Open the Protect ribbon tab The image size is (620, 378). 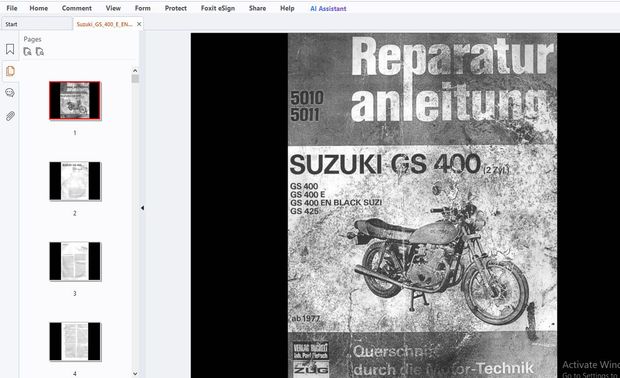(x=176, y=8)
